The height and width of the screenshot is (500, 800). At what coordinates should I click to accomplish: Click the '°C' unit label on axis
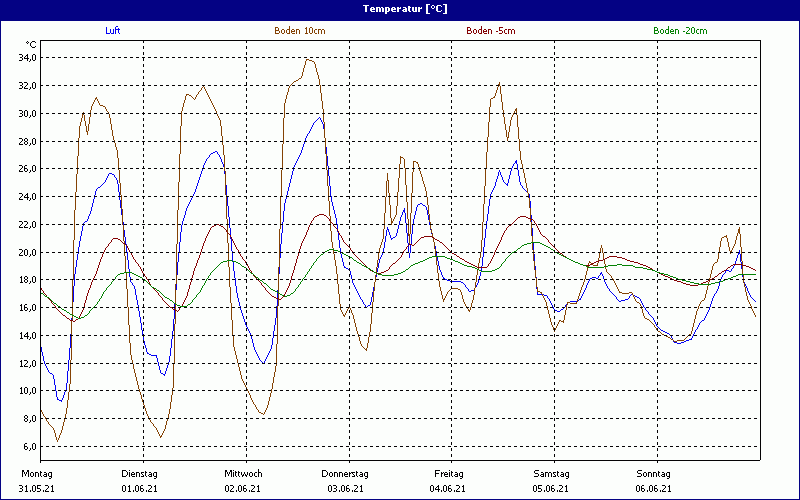[x=31, y=45]
